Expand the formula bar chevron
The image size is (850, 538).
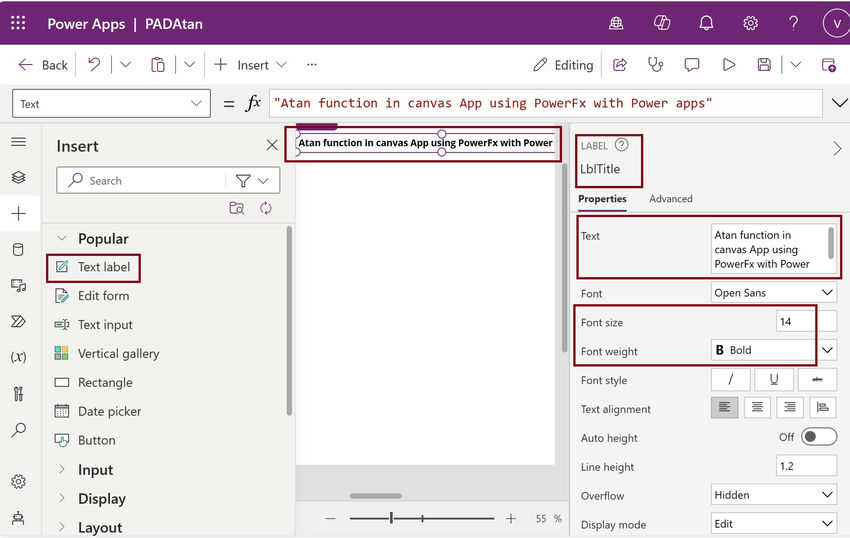[839, 103]
